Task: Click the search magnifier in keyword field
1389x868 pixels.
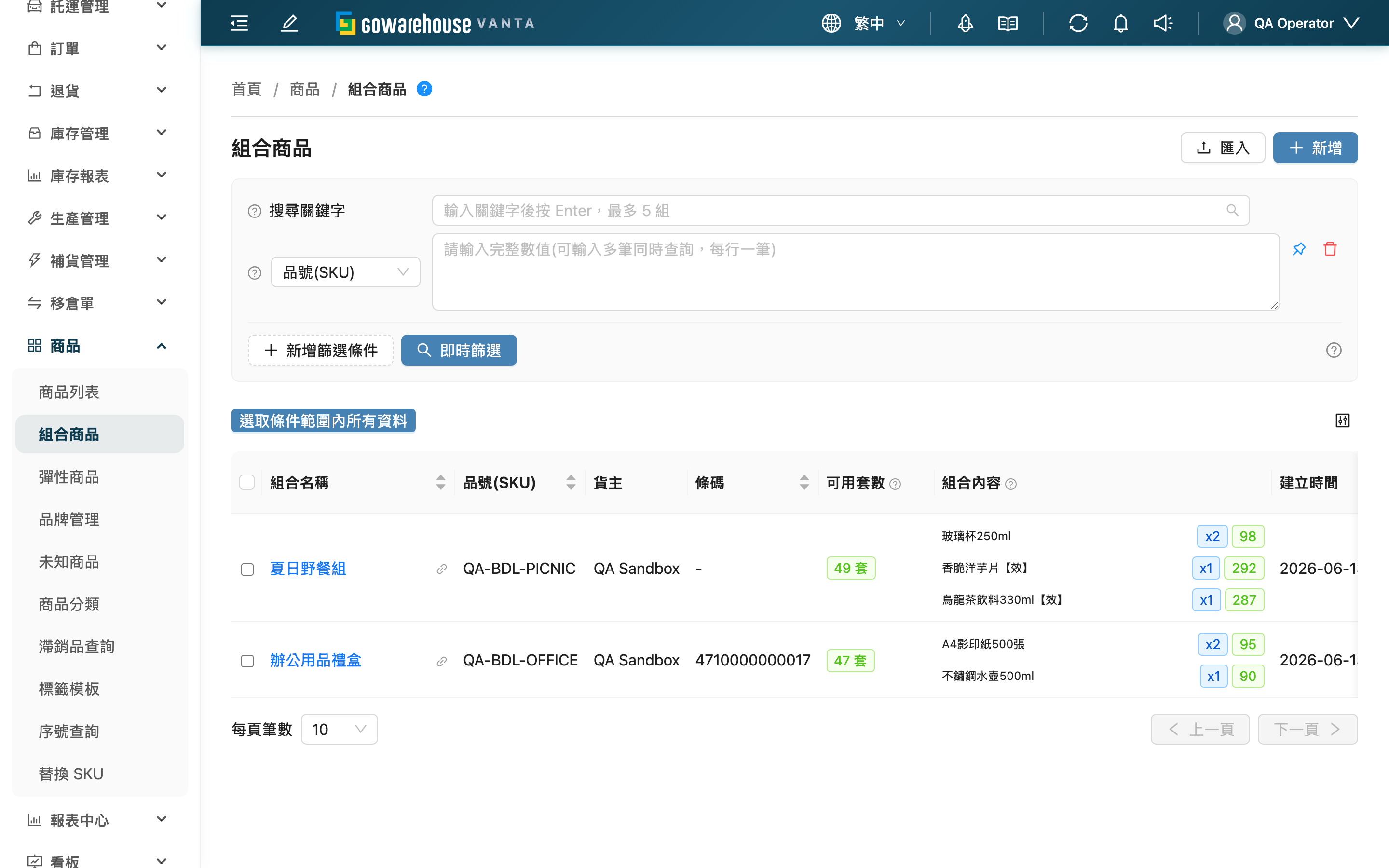Action: click(1232, 210)
